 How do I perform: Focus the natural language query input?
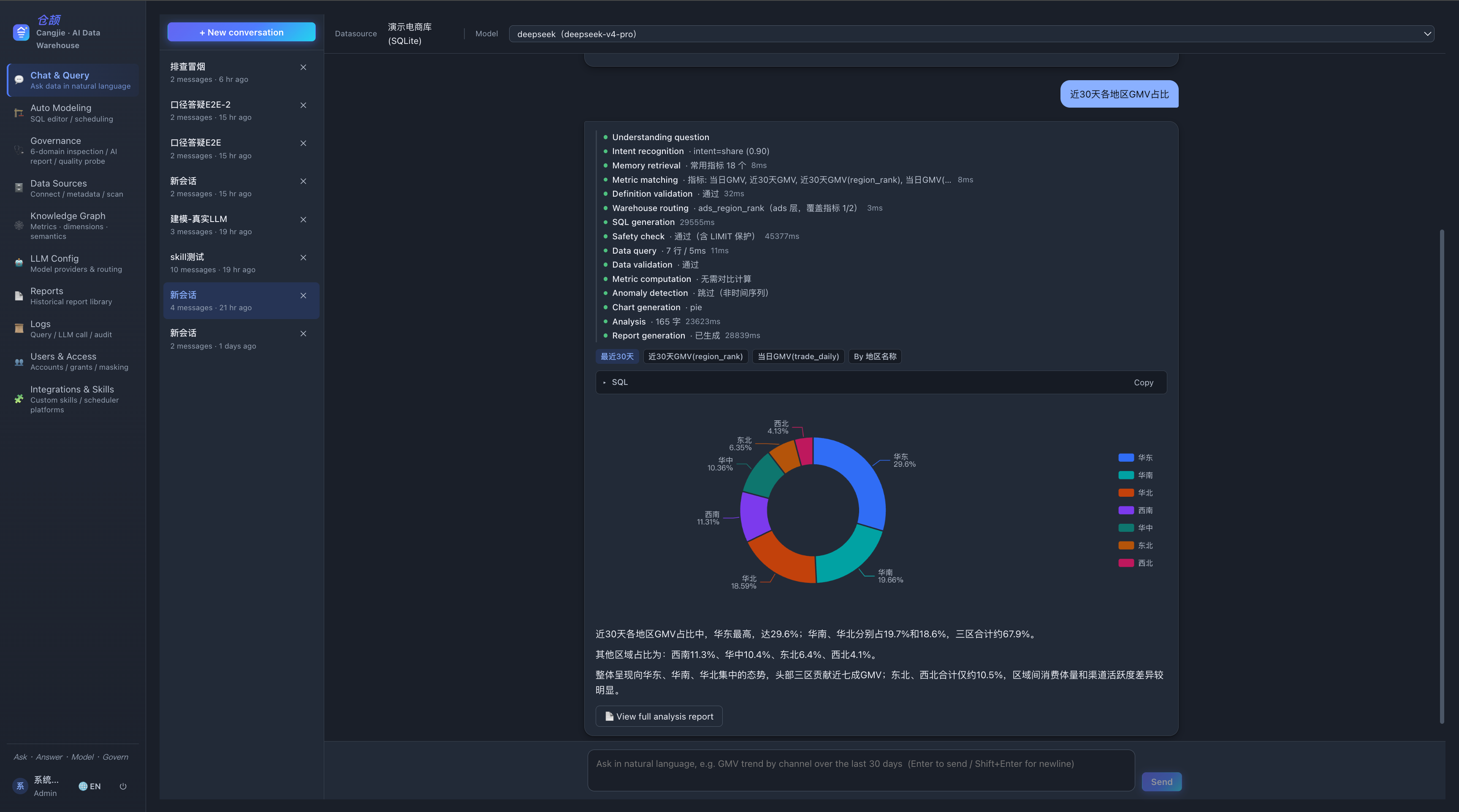pyautogui.click(x=861, y=771)
